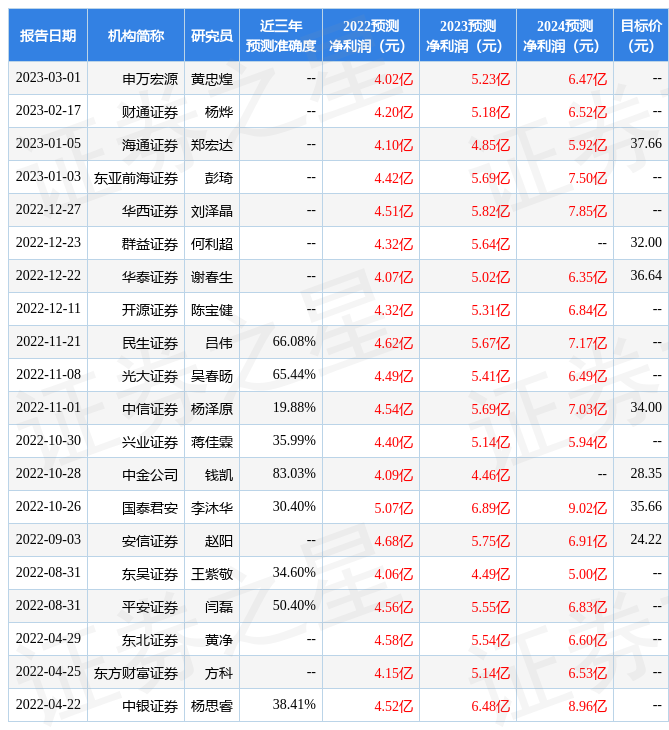
Task: Click researcher name 陈宝健
Action: 212,310
